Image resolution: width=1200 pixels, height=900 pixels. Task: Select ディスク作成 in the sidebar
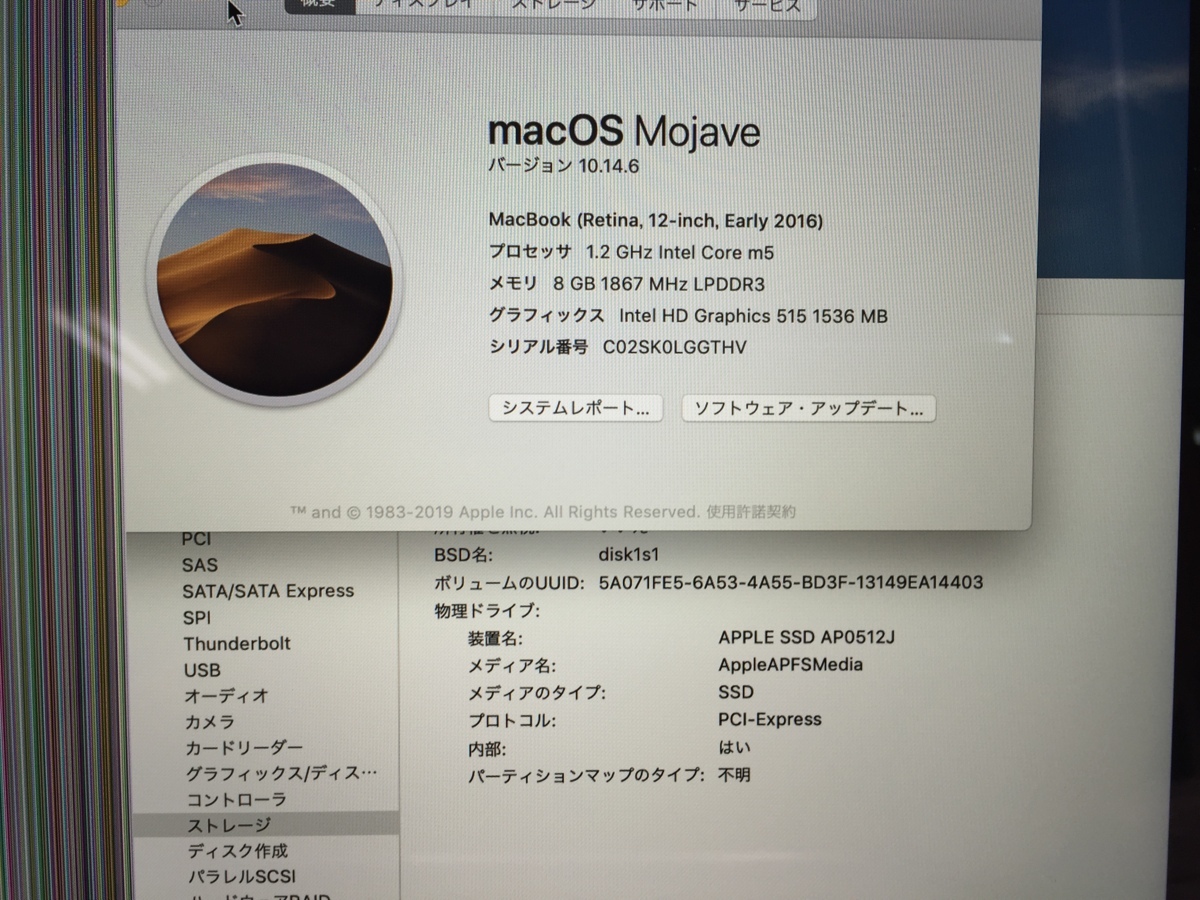238,851
